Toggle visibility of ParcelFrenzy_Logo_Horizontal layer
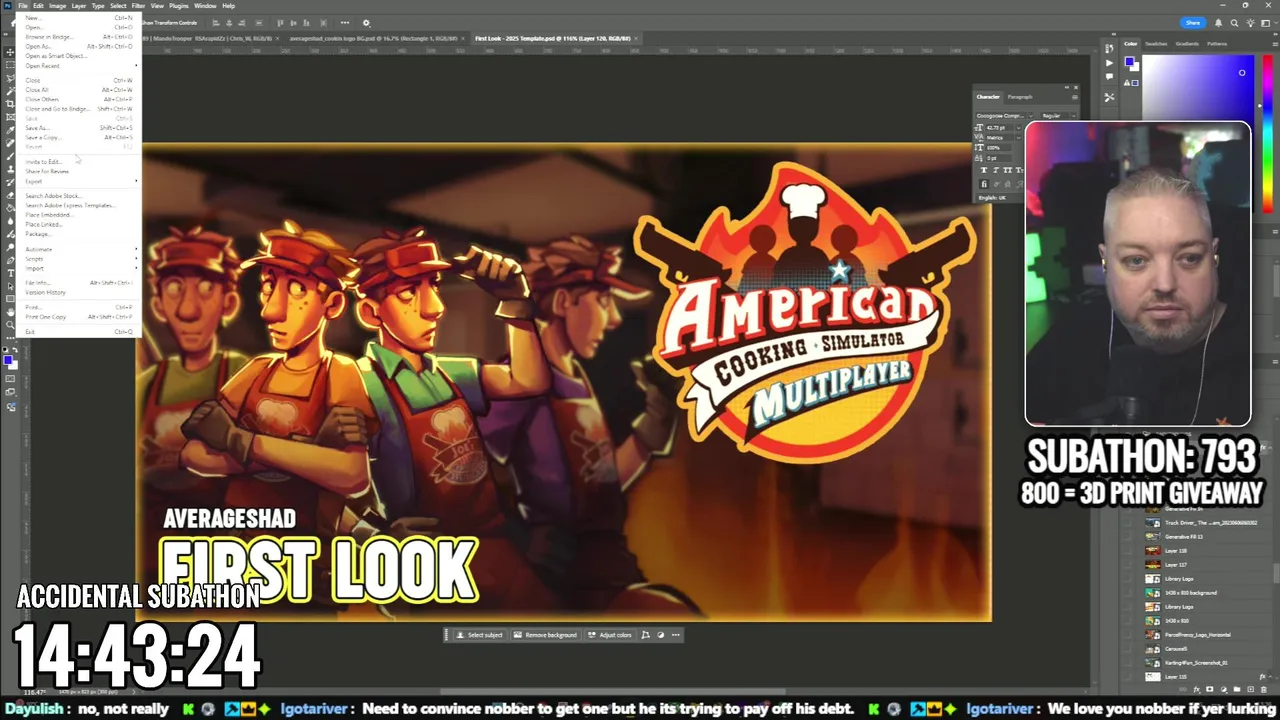 click(x=1127, y=635)
